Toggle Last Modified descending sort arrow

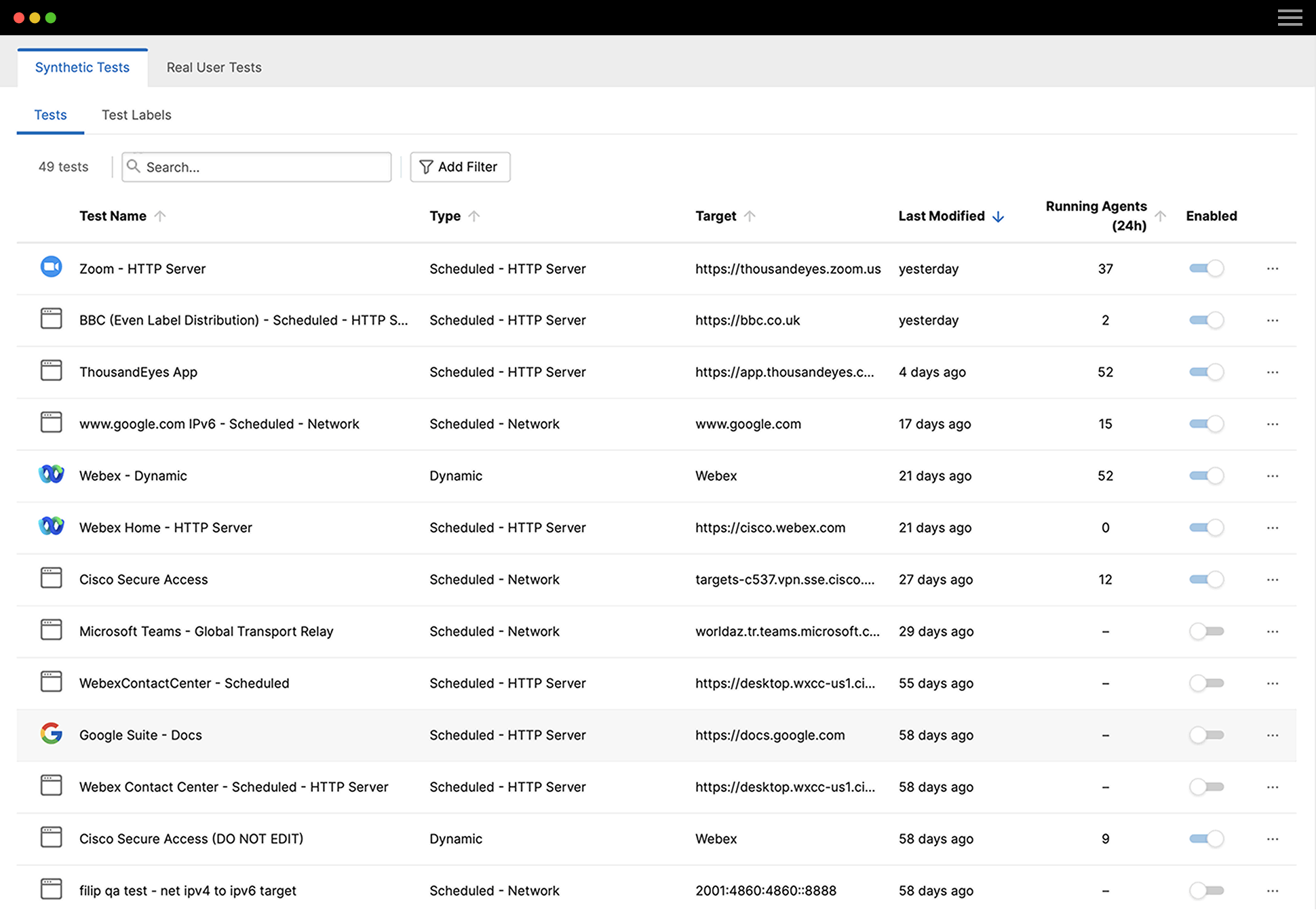pyautogui.click(x=998, y=217)
